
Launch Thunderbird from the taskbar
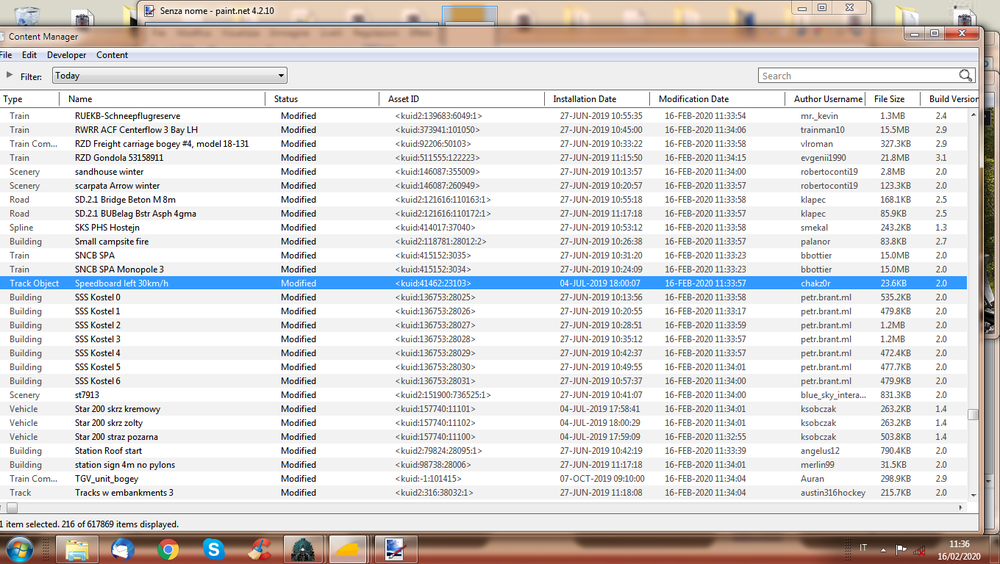pos(122,549)
